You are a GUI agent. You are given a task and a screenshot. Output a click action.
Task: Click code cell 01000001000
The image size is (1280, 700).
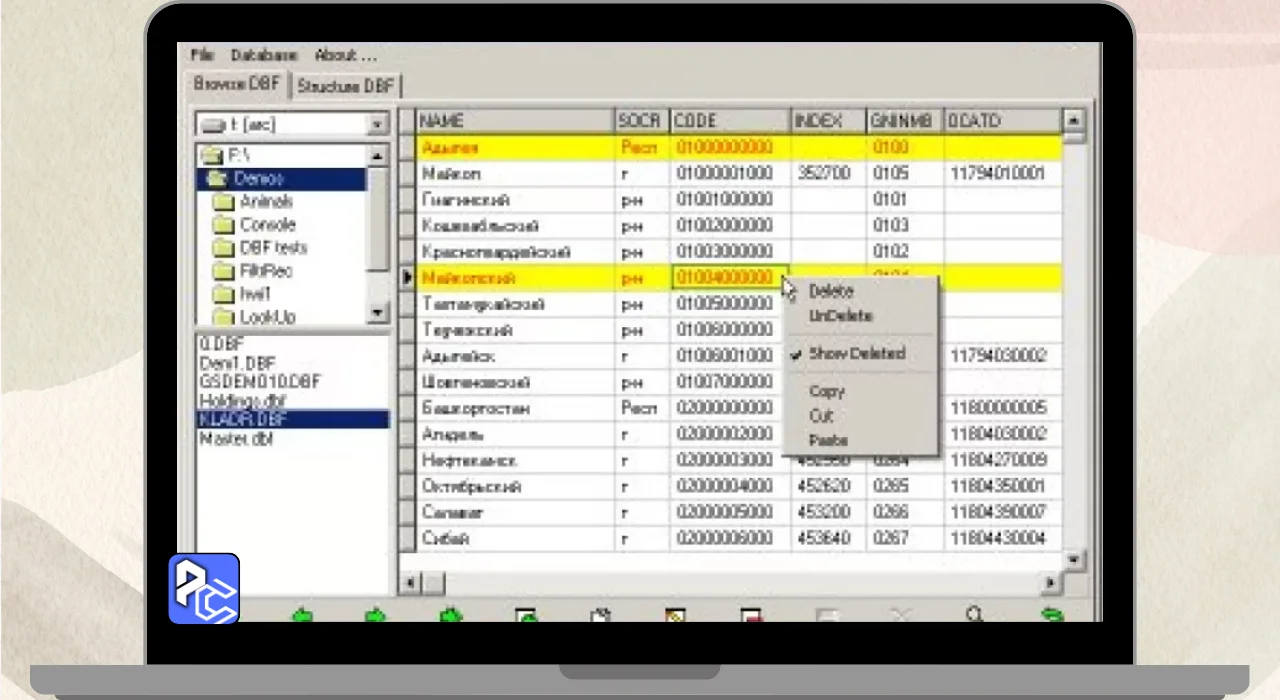tap(730, 174)
